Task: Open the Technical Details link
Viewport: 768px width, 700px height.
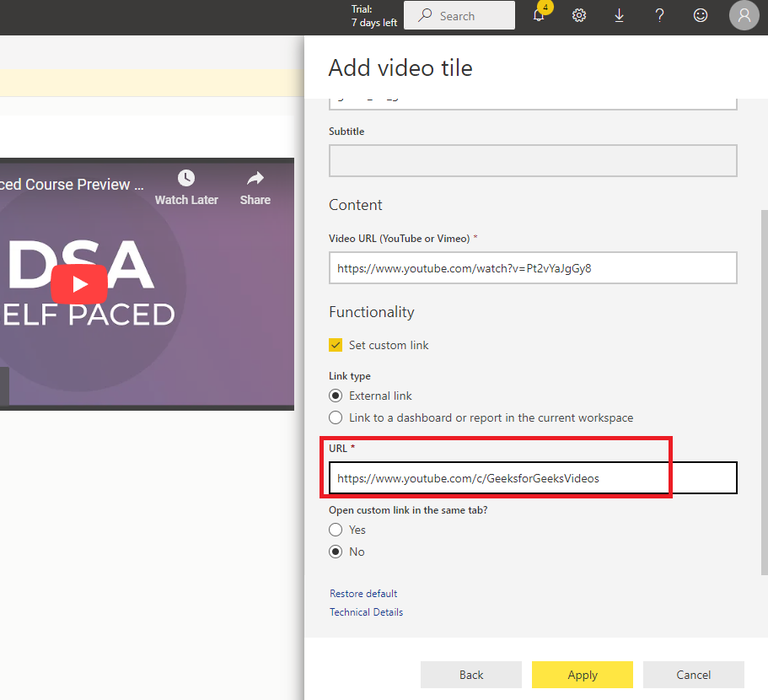Action: (x=366, y=612)
